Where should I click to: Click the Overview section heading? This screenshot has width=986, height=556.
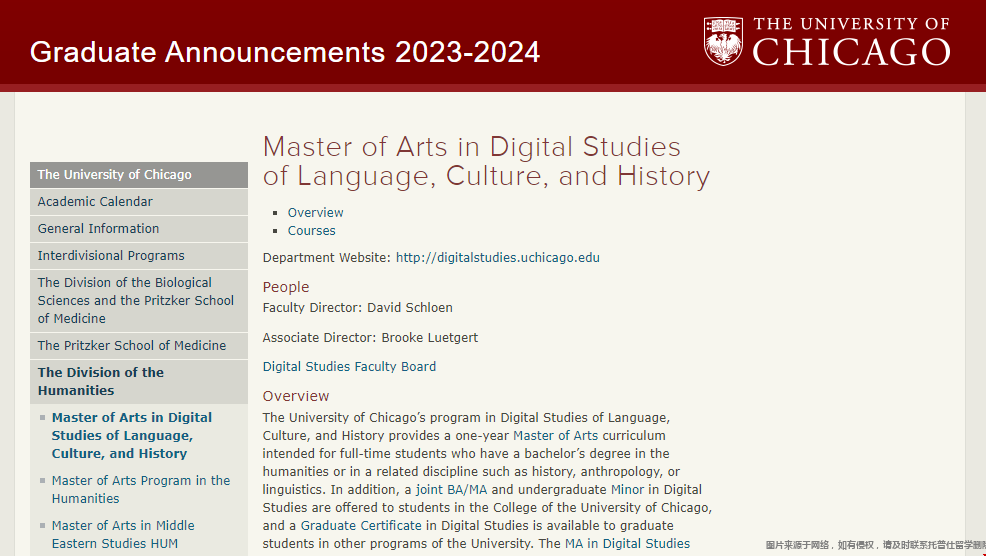[296, 396]
